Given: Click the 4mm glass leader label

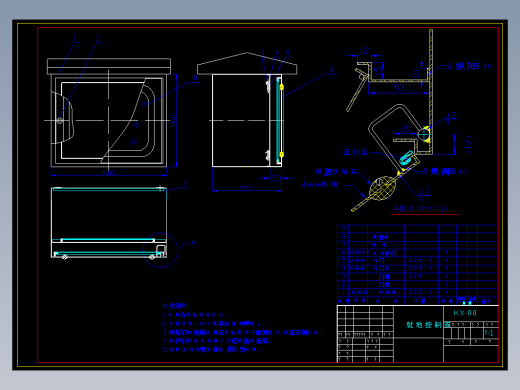Looking at the screenshot, I should tap(319, 184).
